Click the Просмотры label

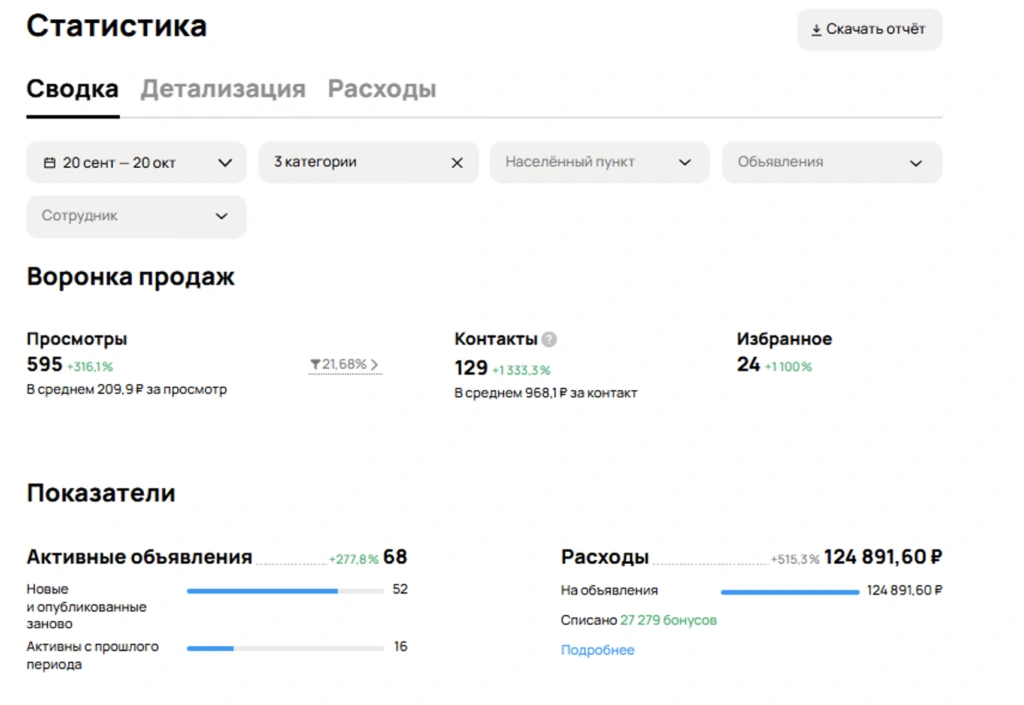(x=77, y=339)
